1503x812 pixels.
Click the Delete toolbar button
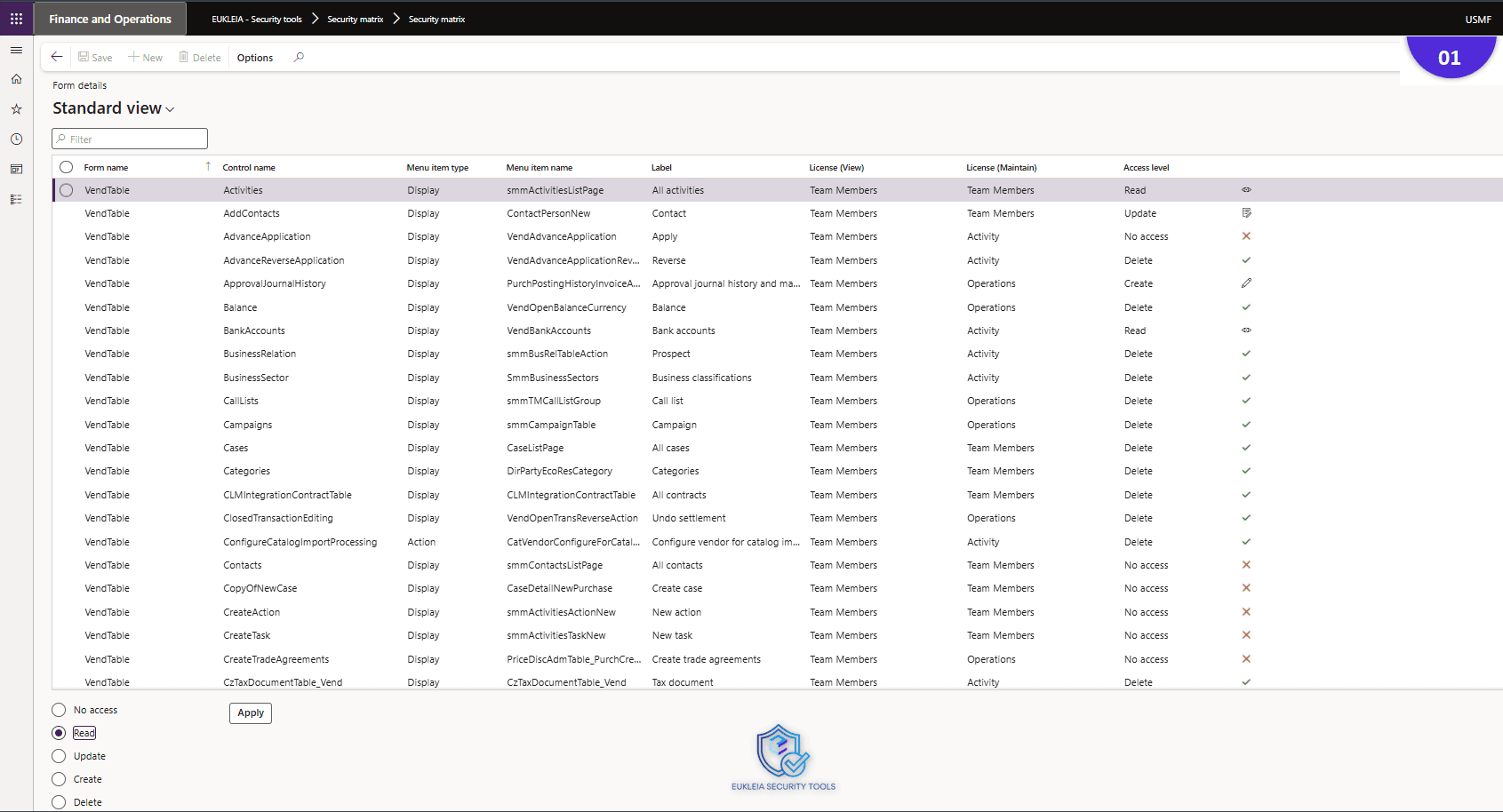pyautogui.click(x=200, y=58)
